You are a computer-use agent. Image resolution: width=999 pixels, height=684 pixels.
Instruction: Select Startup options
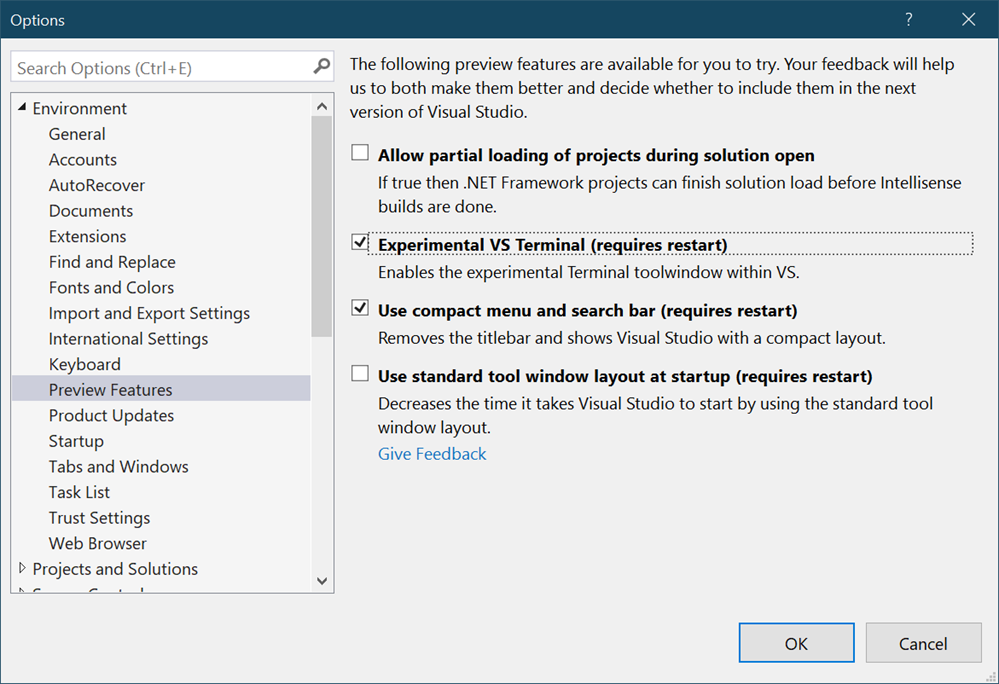(x=76, y=441)
